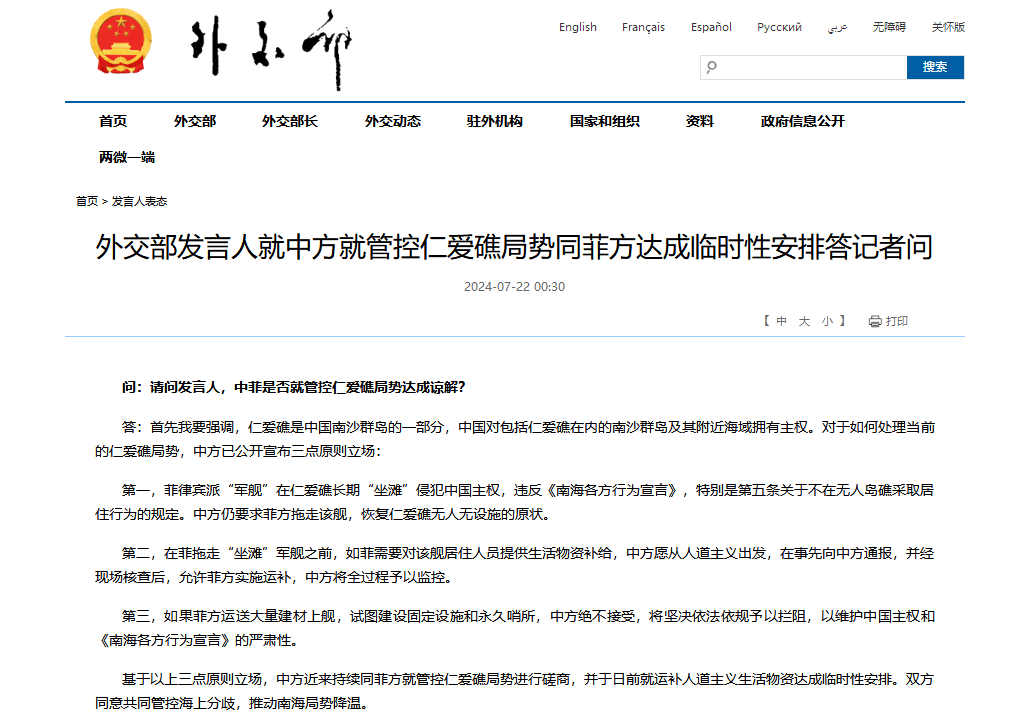Set font size to 中 (medium)
Image resolution: width=1031 pixels, height=718 pixels.
click(781, 321)
